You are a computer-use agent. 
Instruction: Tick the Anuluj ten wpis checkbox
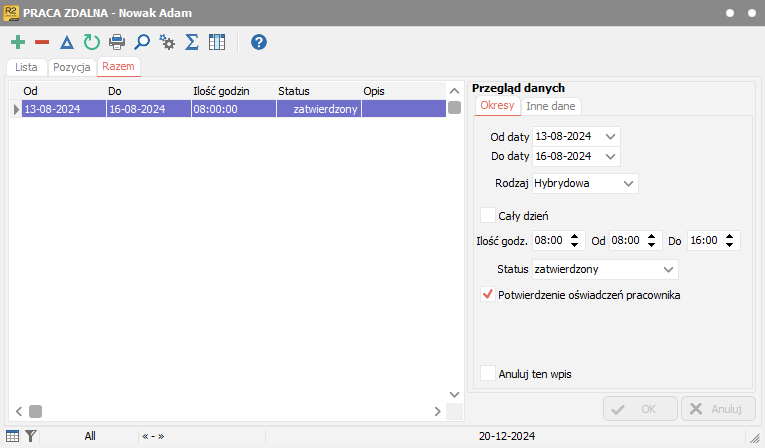(488, 373)
